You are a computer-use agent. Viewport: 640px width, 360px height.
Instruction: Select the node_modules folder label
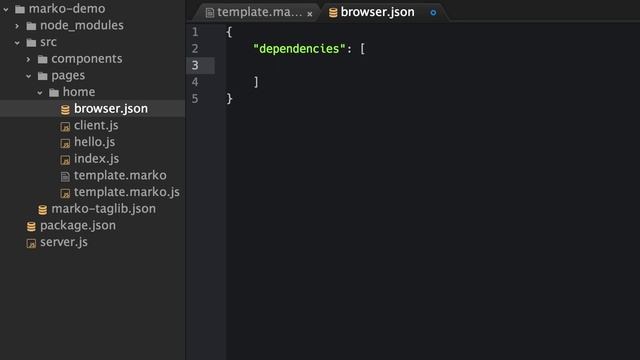coord(82,25)
